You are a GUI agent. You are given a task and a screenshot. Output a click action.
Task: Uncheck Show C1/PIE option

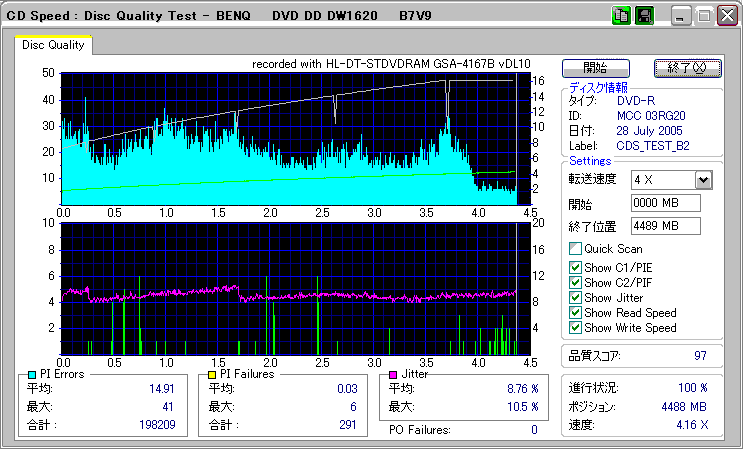(575, 266)
